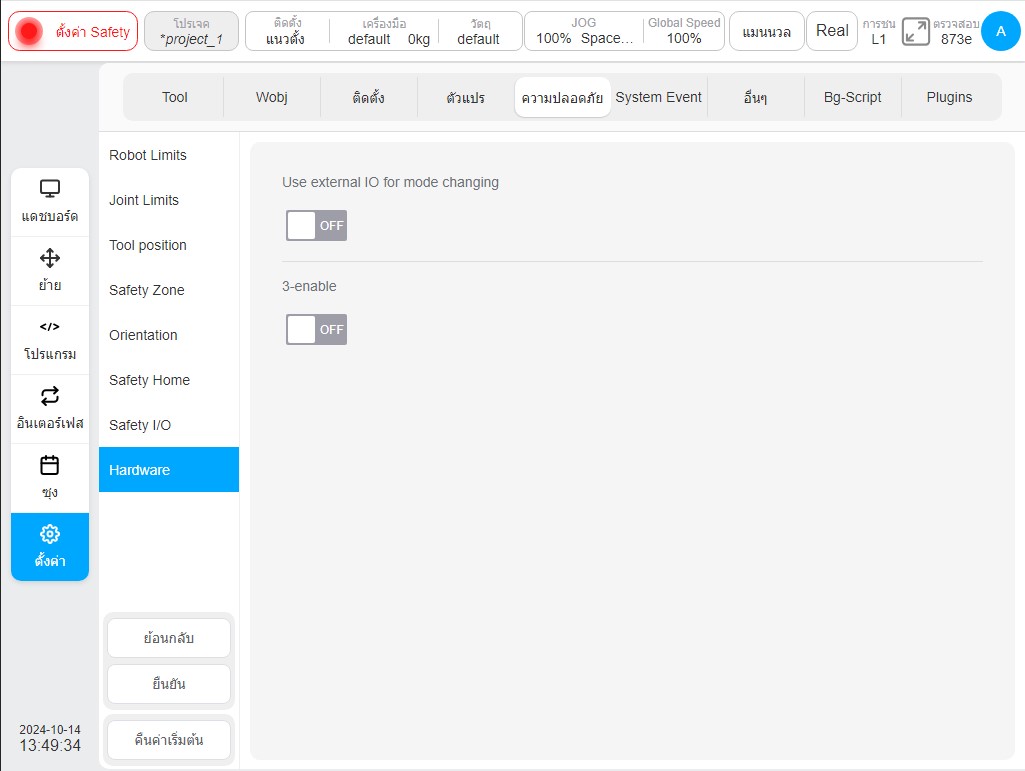
Task: Switch to the System Event tab
Action: pyautogui.click(x=659, y=97)
